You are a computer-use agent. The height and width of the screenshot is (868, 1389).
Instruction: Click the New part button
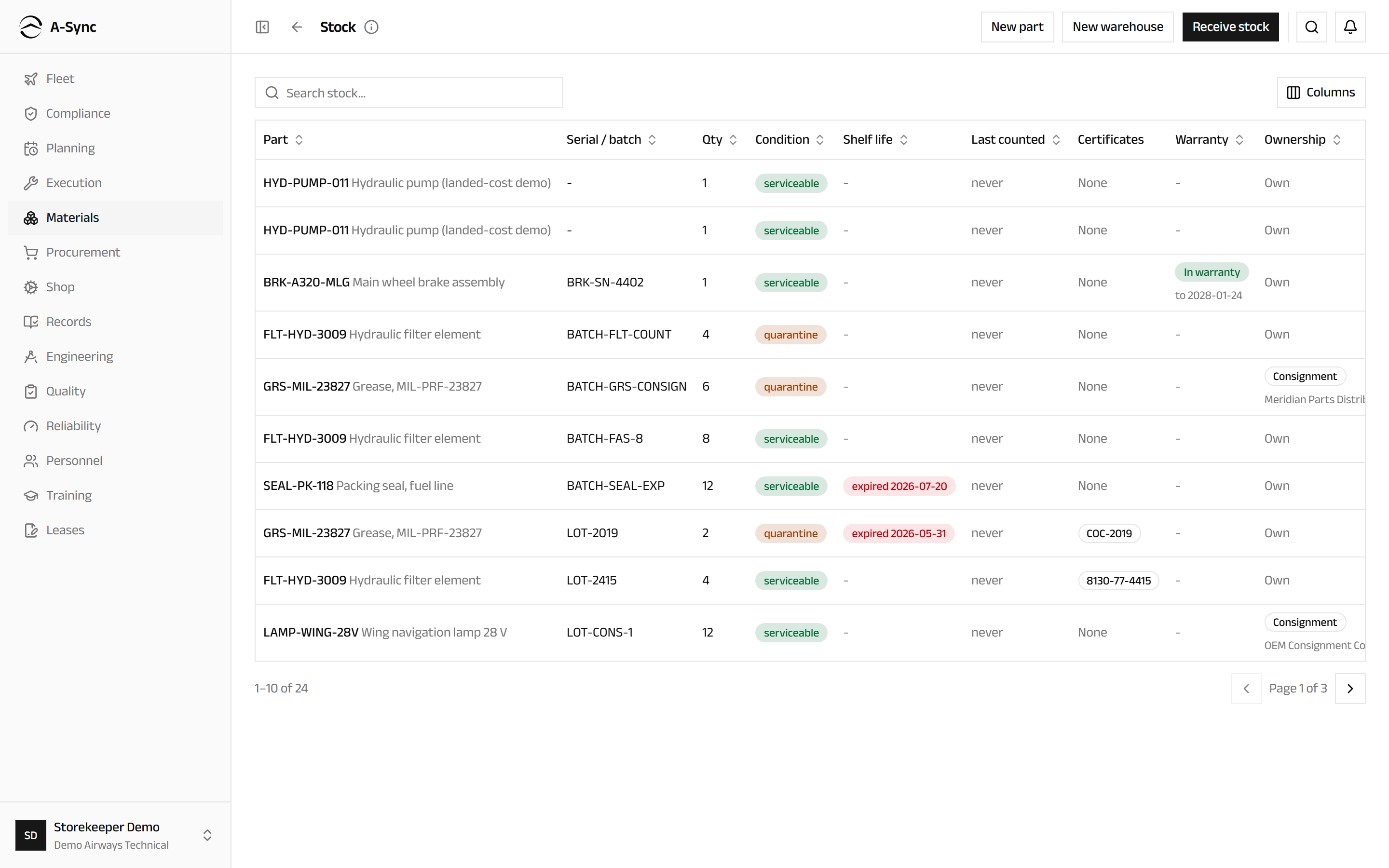click(x=1017, y=27)
